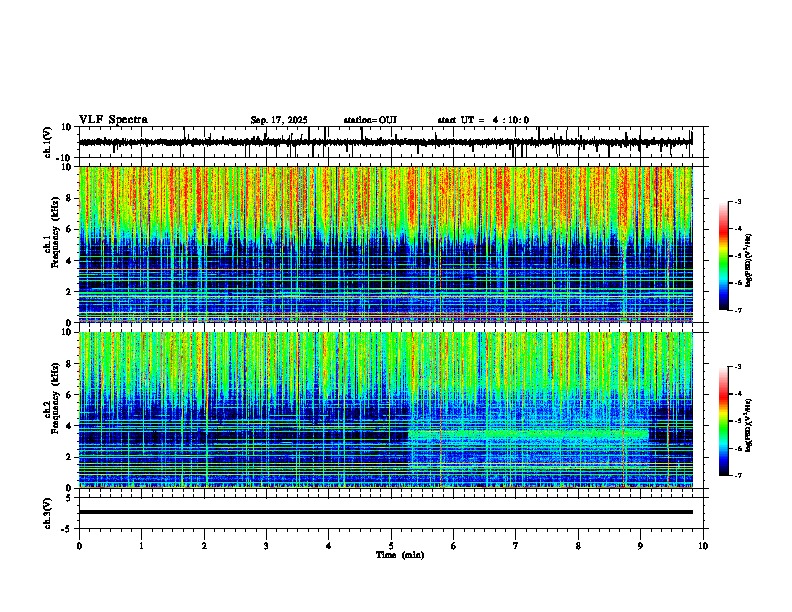
Task: Click the ch.2 "Frequency (kHz)" axis label
Action: point(55,398)
